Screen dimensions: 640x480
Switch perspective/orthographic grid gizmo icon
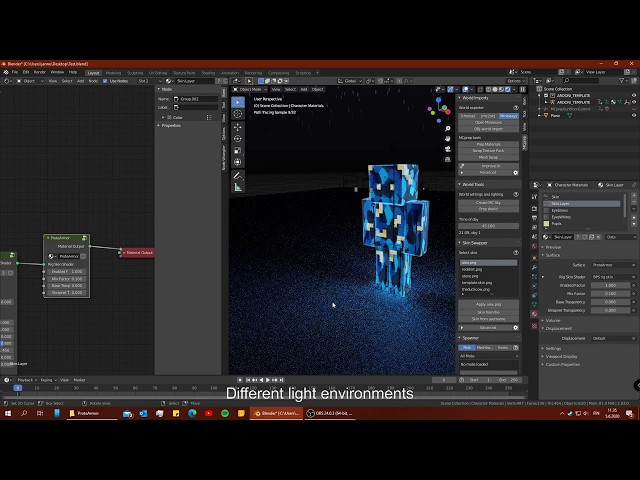pyautogui.click(x=448, y=159)
